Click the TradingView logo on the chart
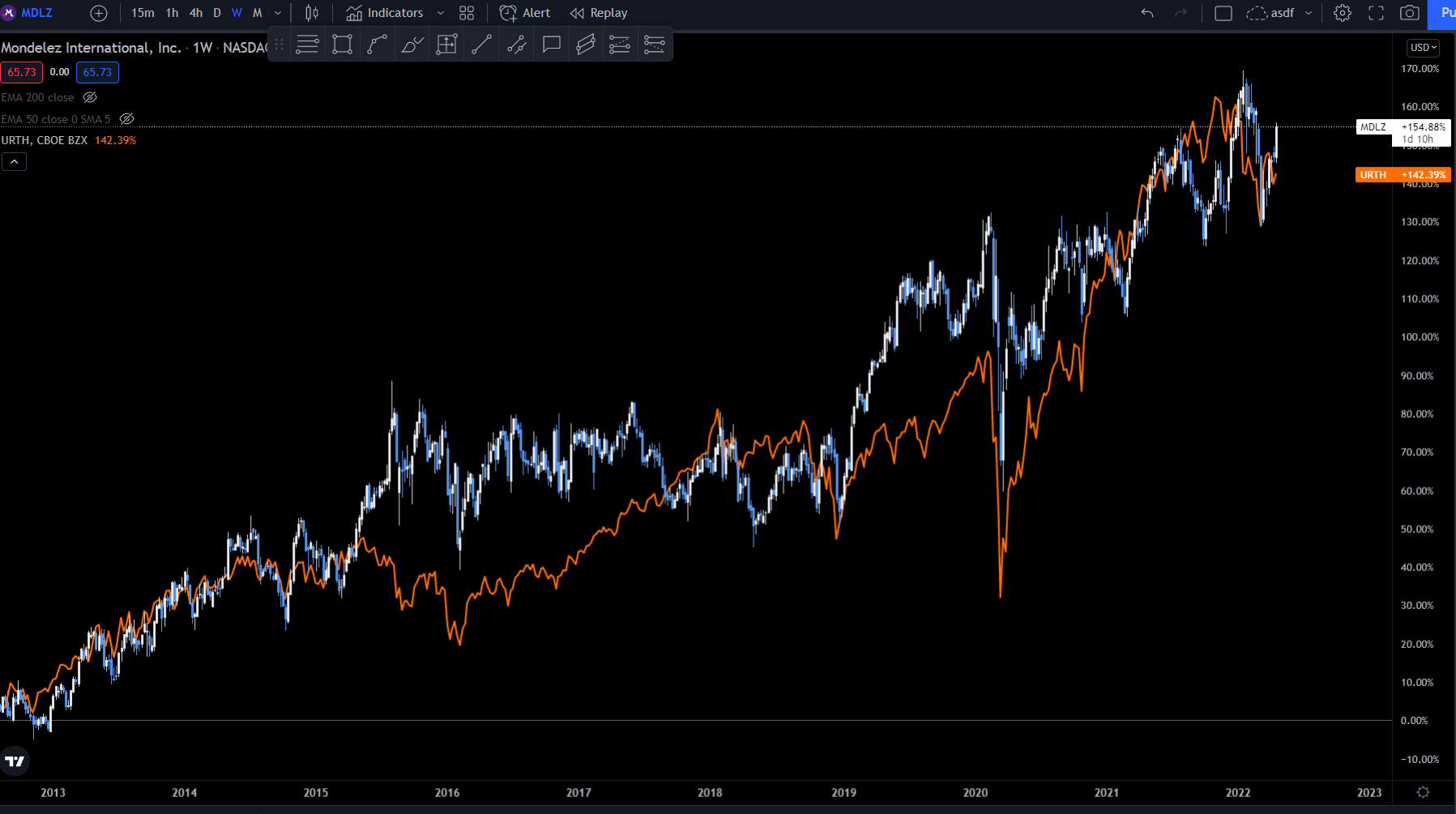The height and width of the screenshot is (814, 1456). pyautogui.click(x=15, y=761)
